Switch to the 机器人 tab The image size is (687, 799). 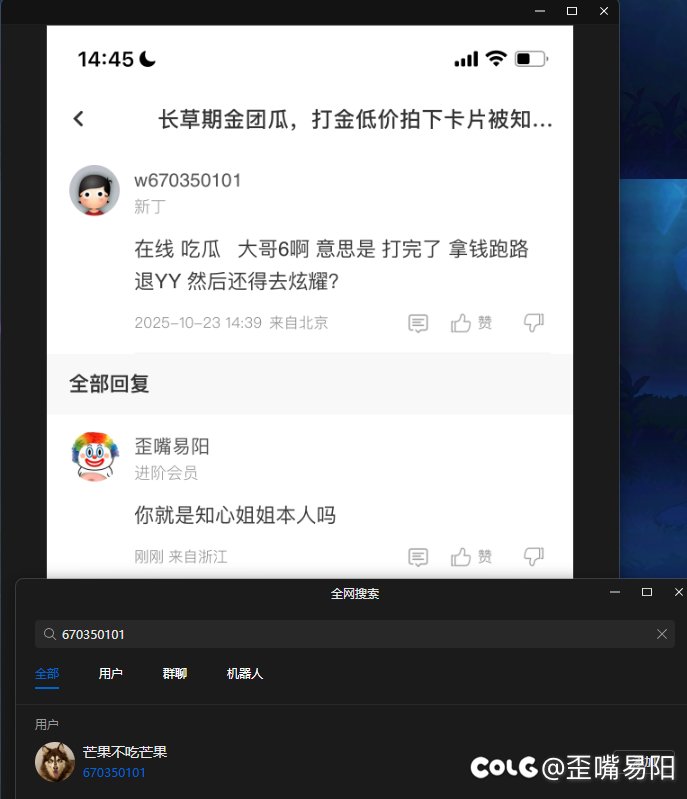tap(245, 674)
